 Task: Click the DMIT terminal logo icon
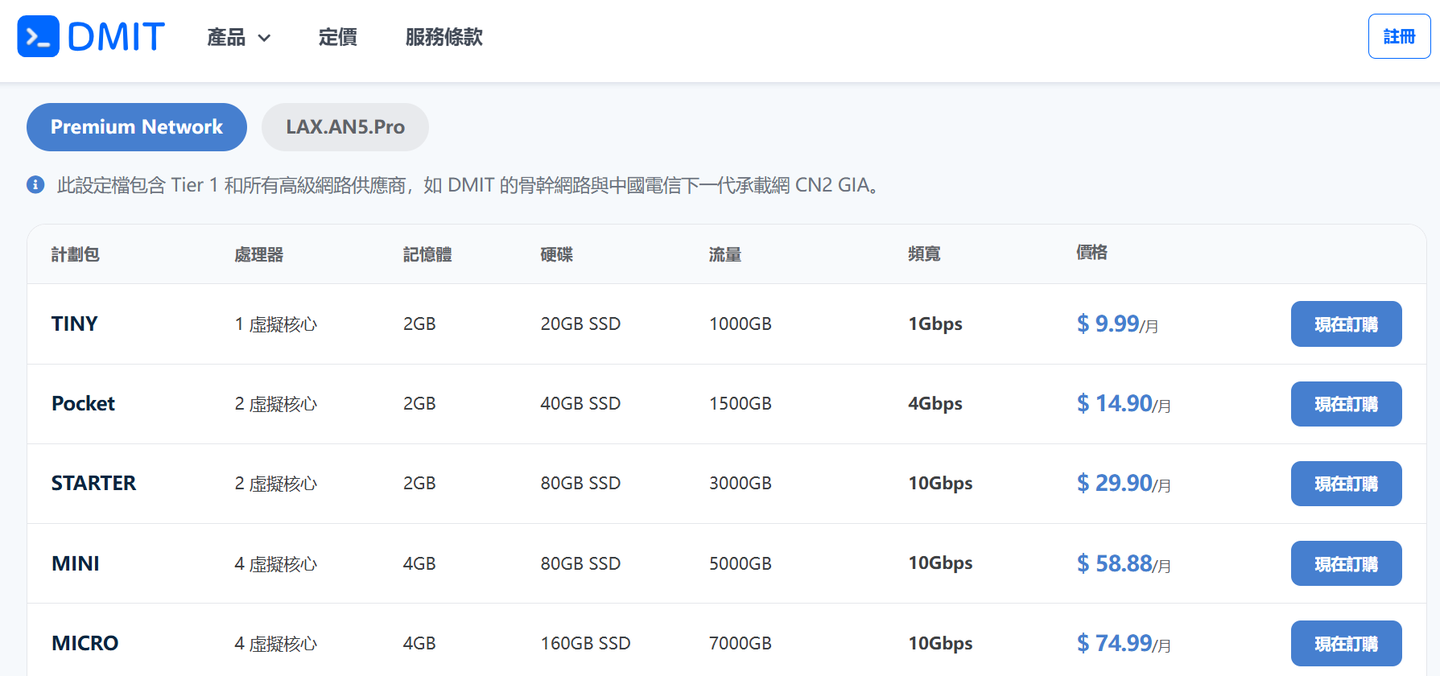coord(38,37)
